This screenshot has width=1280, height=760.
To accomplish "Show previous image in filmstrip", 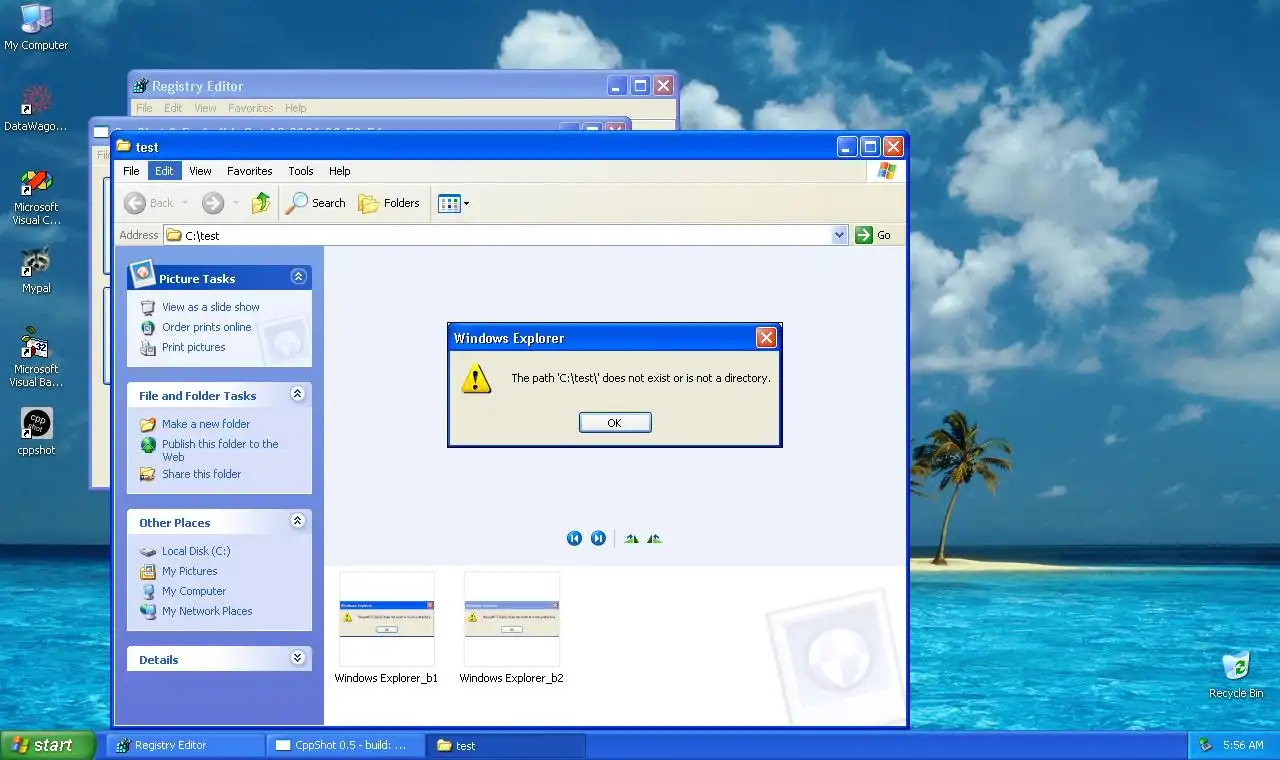I will click(574, 538).
